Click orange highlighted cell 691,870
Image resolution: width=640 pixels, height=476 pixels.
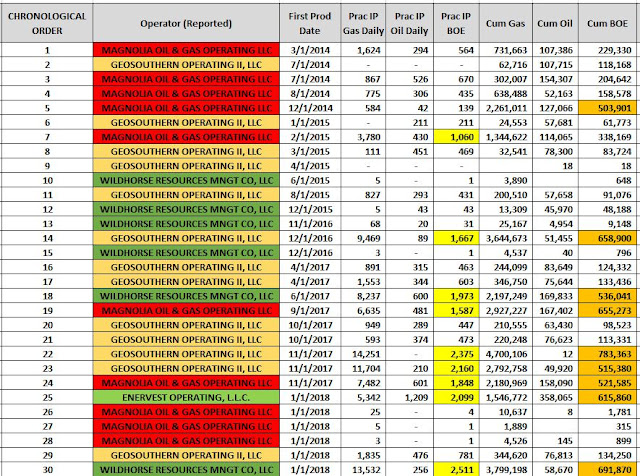[x=608, y=470]
